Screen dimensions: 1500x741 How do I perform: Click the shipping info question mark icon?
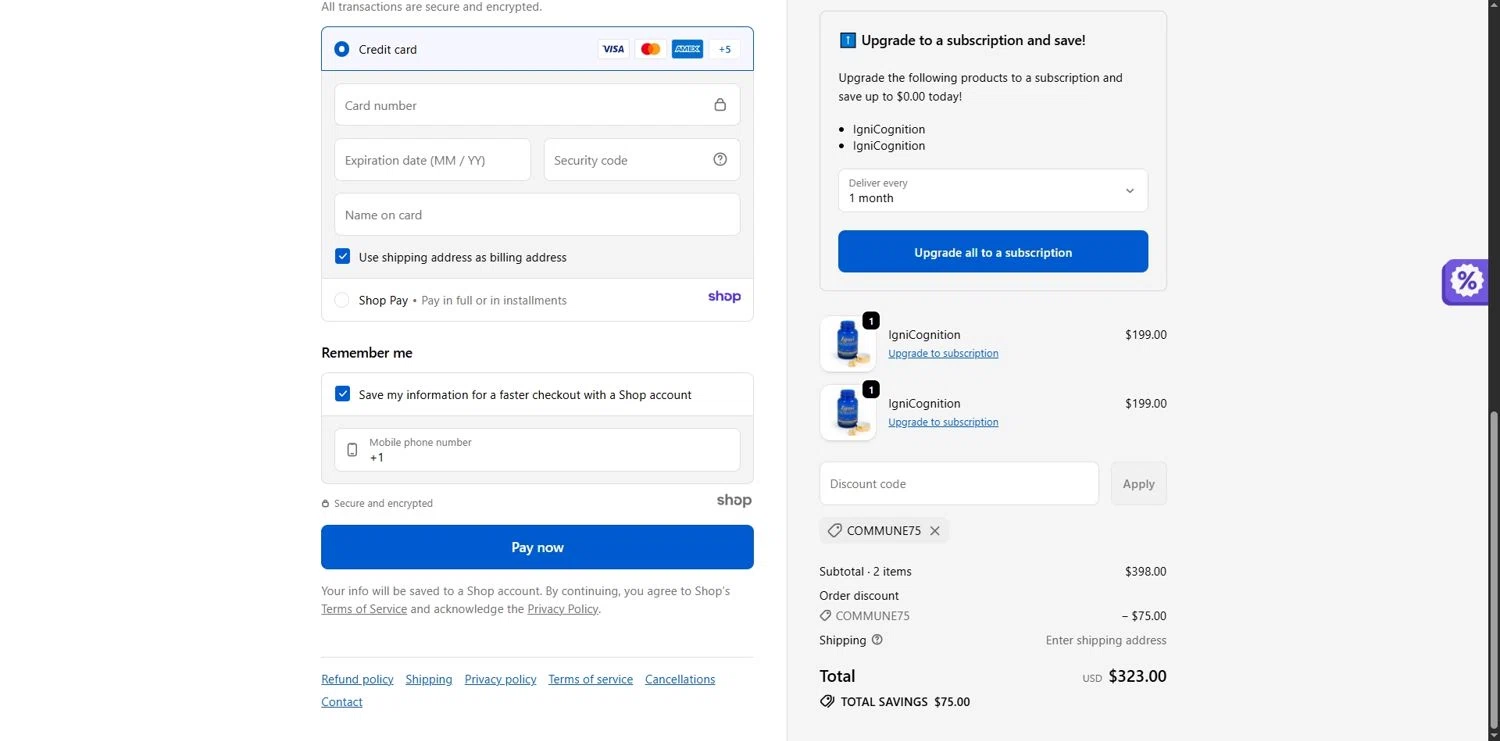(877, 640)
